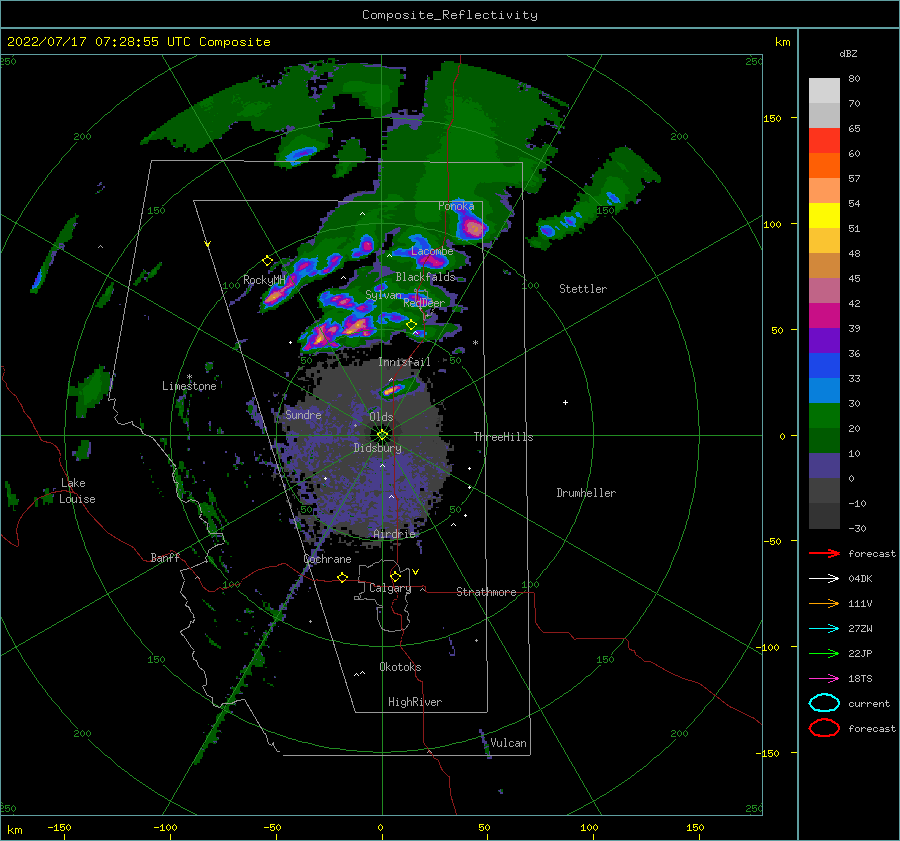Click the 80 dBZ light gray swatch
Viewport: 900px width, 841px height.
coord(824,90)
